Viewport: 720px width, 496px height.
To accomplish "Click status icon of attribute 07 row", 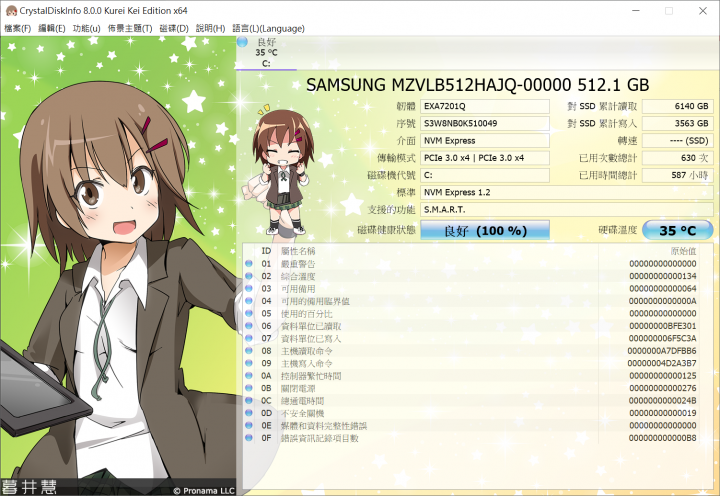I will tap(249, 338).
